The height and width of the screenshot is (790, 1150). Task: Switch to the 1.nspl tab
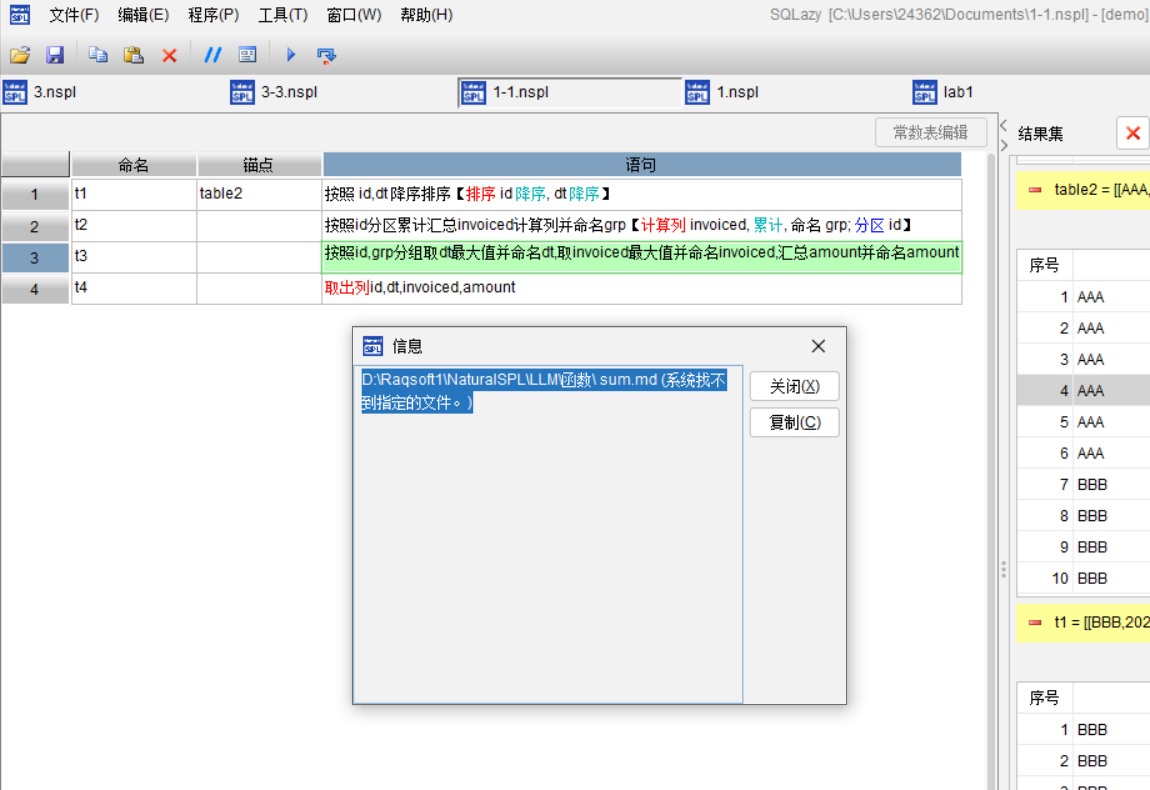tap(796, 92)
